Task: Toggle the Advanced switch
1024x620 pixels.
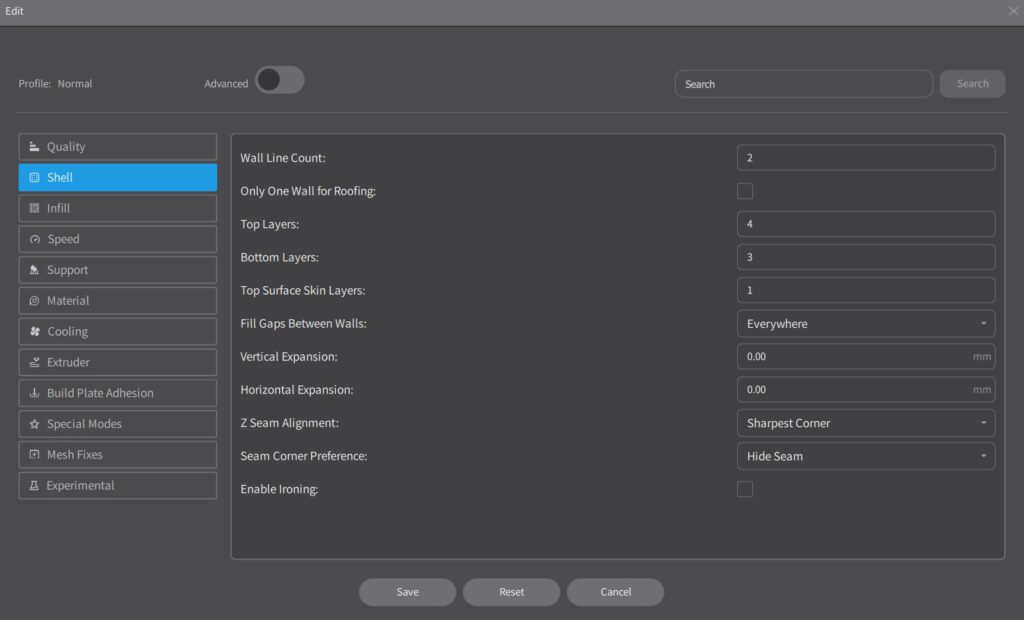Action: click(x=279, y=81)
